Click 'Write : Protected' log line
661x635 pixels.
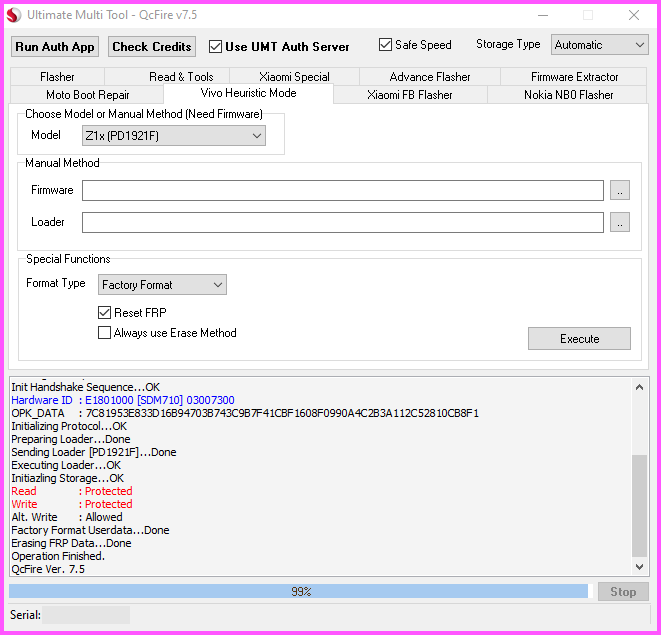pyautogui.click(x=72, y=504)
